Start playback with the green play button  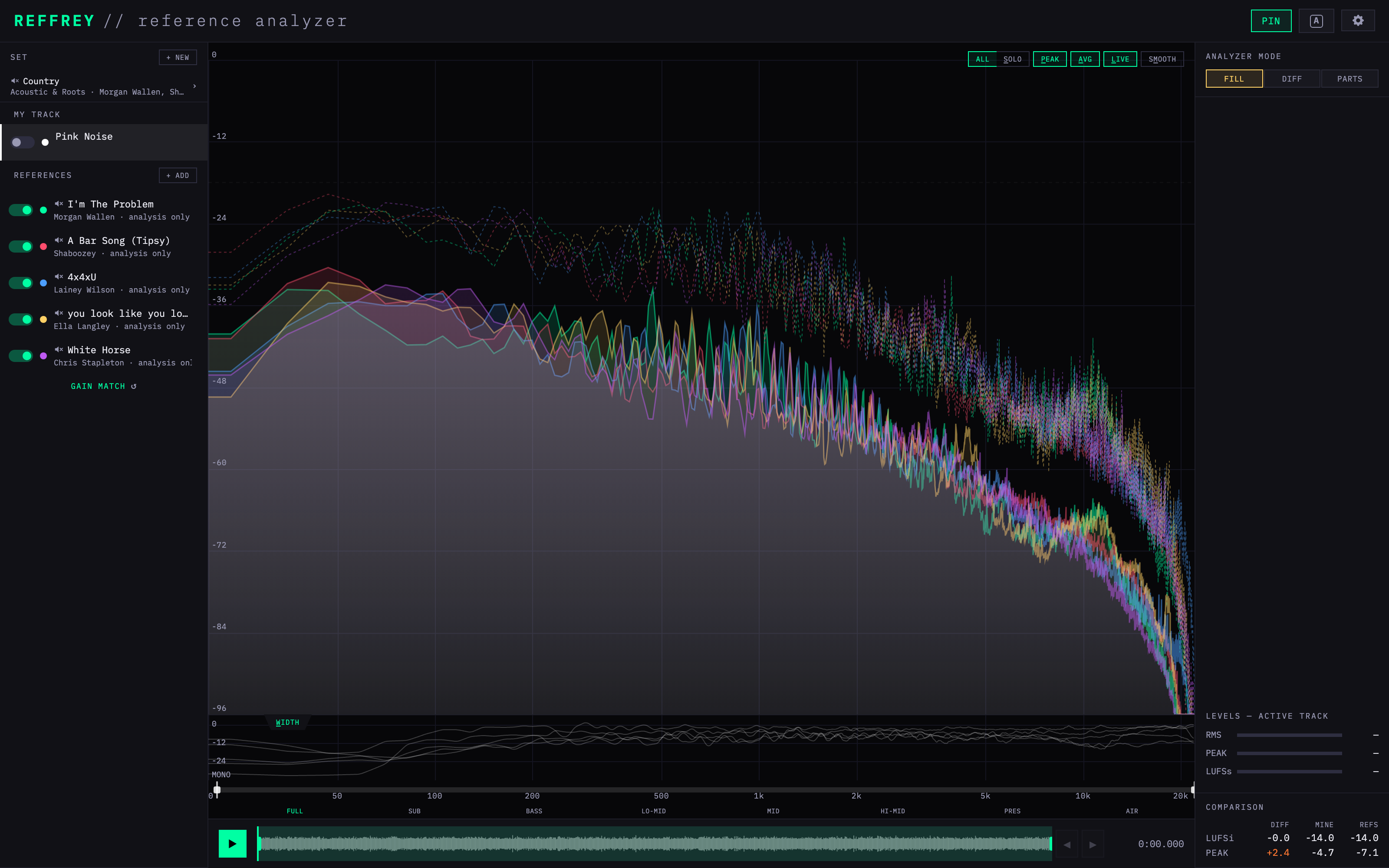pyautogui.click(x=233, y=843)
